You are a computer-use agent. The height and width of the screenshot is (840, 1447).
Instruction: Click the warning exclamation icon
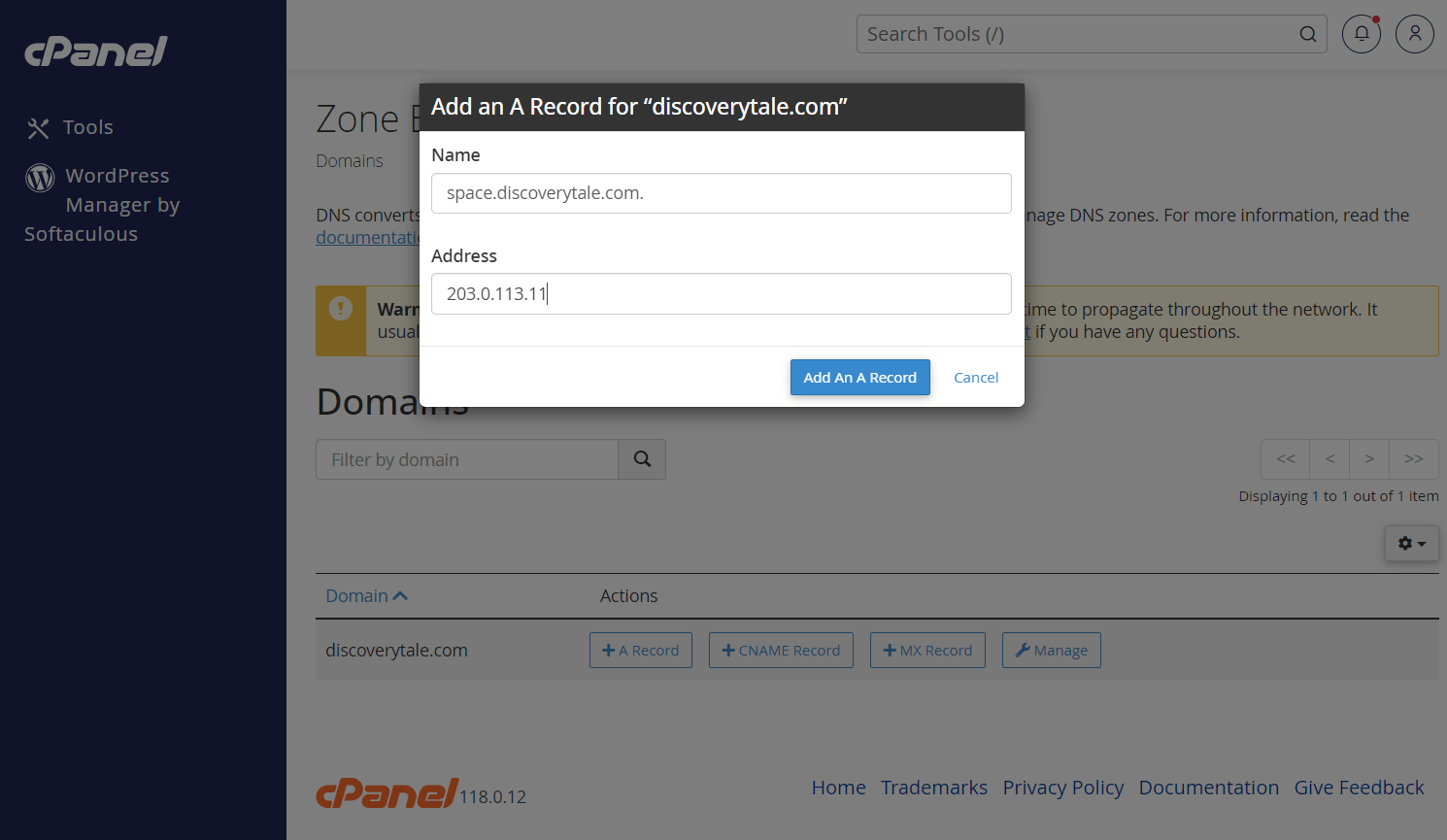[341, 309]
